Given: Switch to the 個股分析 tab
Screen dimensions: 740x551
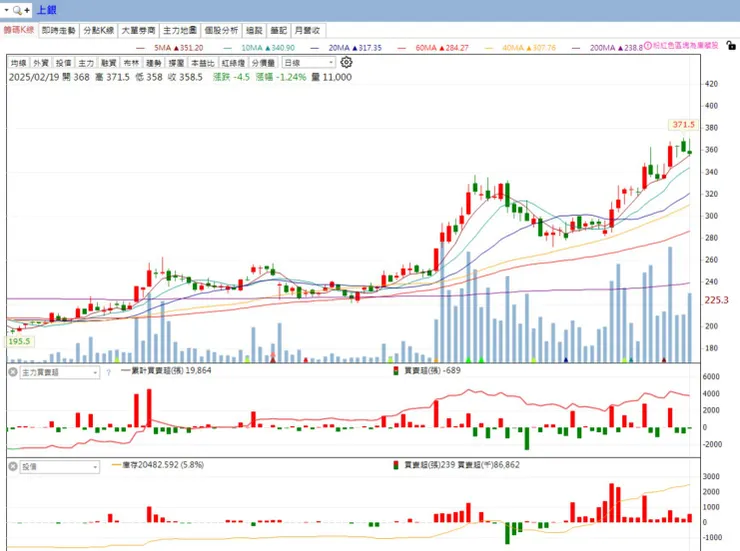Looking at the screenshot, I should (x=221, y=30).
